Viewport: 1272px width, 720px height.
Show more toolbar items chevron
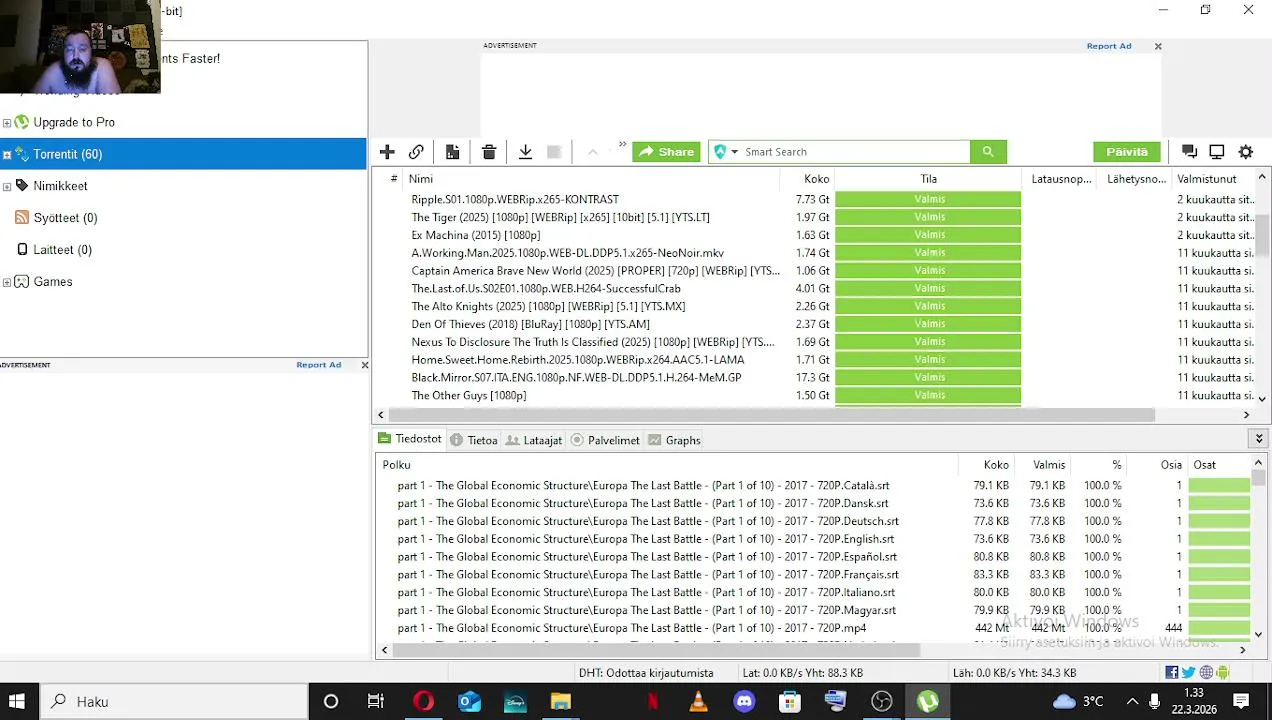click(x=622, y=146)
